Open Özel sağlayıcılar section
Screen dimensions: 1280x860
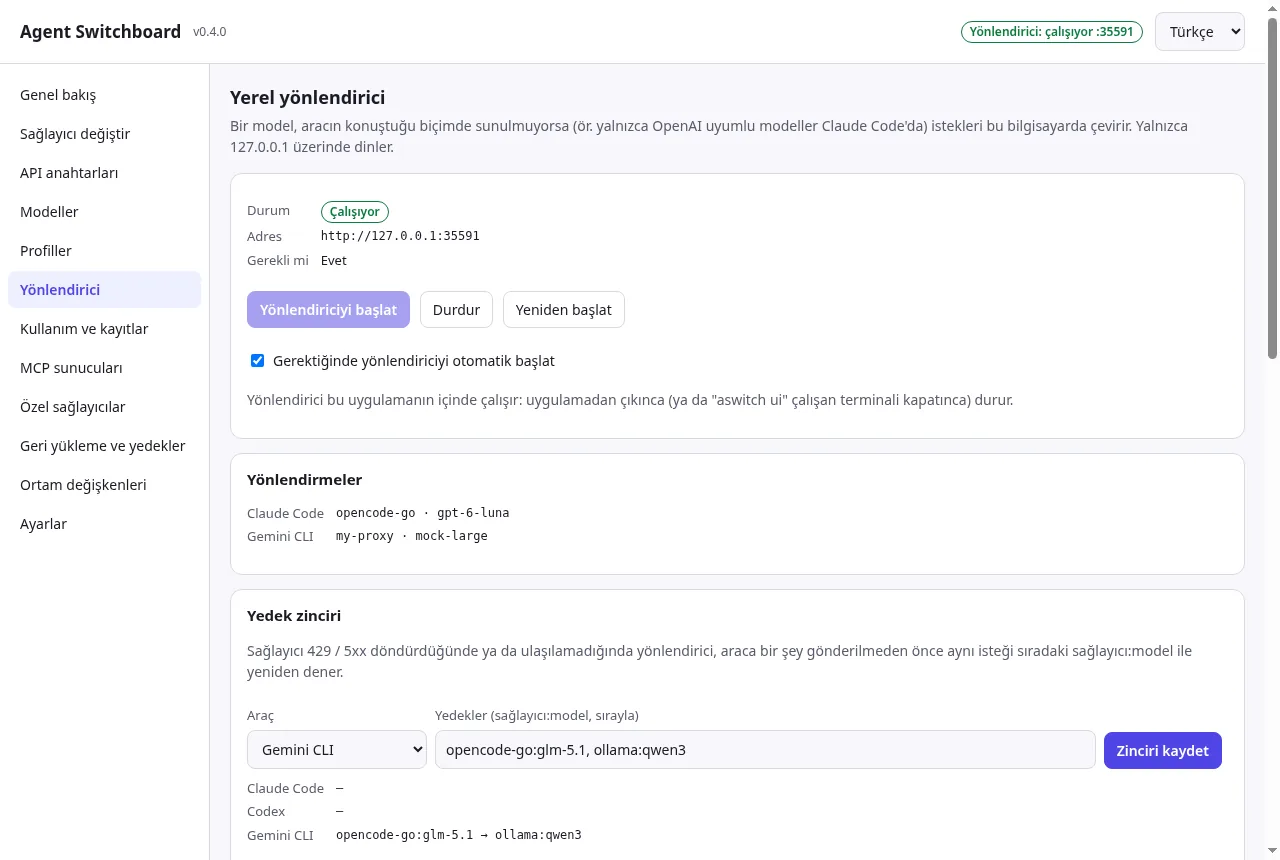click(x=104, y=407)
